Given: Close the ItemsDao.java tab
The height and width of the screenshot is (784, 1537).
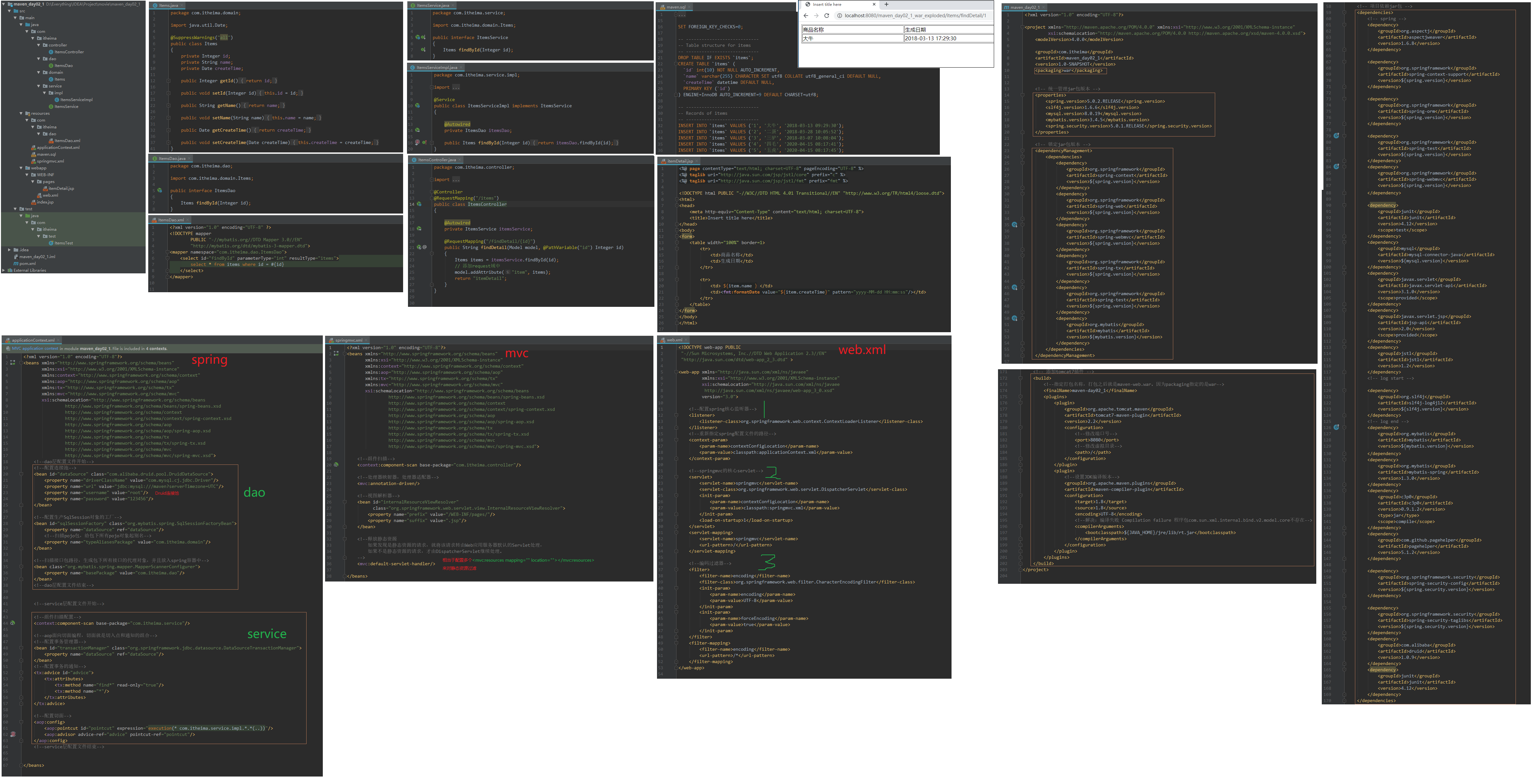Looking at the screenshot, I should click(189, 159).
